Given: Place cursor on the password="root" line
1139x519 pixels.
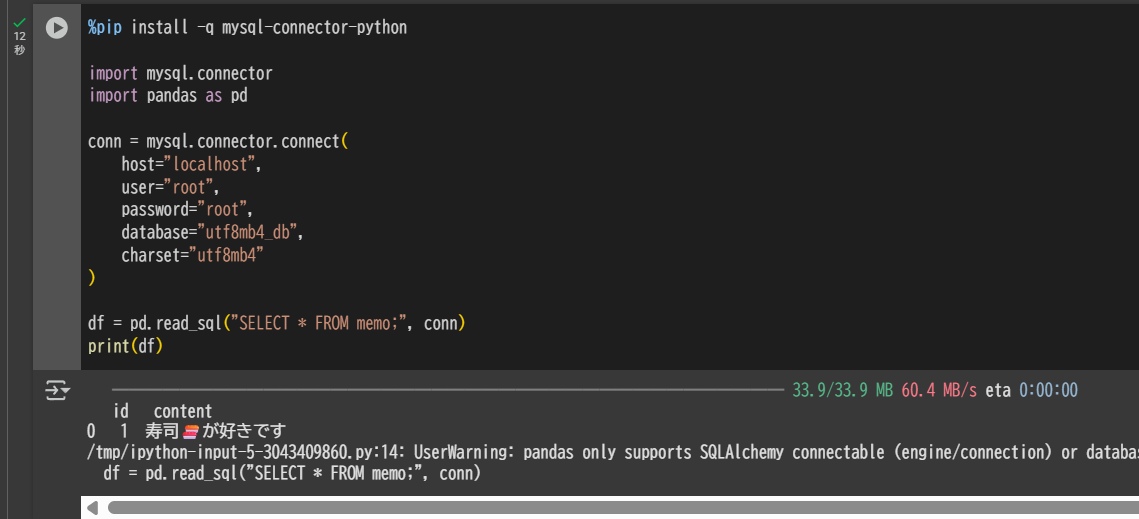Looking at the screenshot, I should click(186, 210).
